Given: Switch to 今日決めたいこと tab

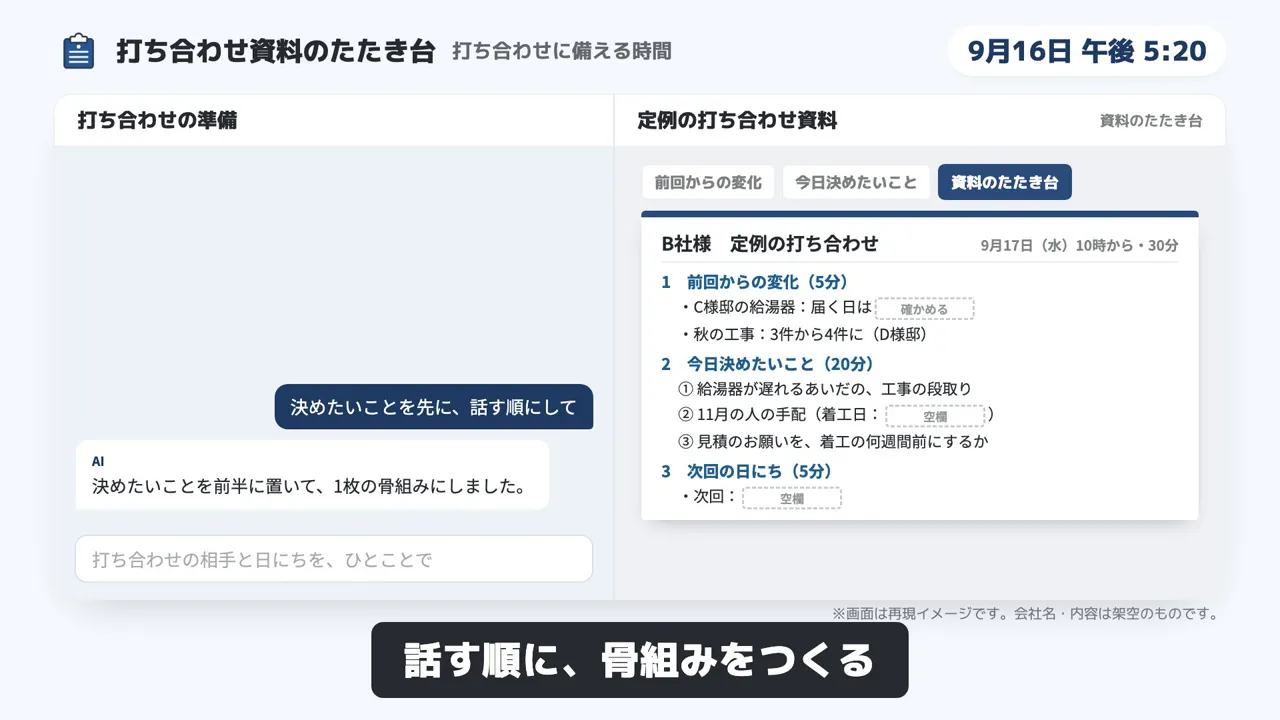Looking at the screenshot, I should [856, 182].
